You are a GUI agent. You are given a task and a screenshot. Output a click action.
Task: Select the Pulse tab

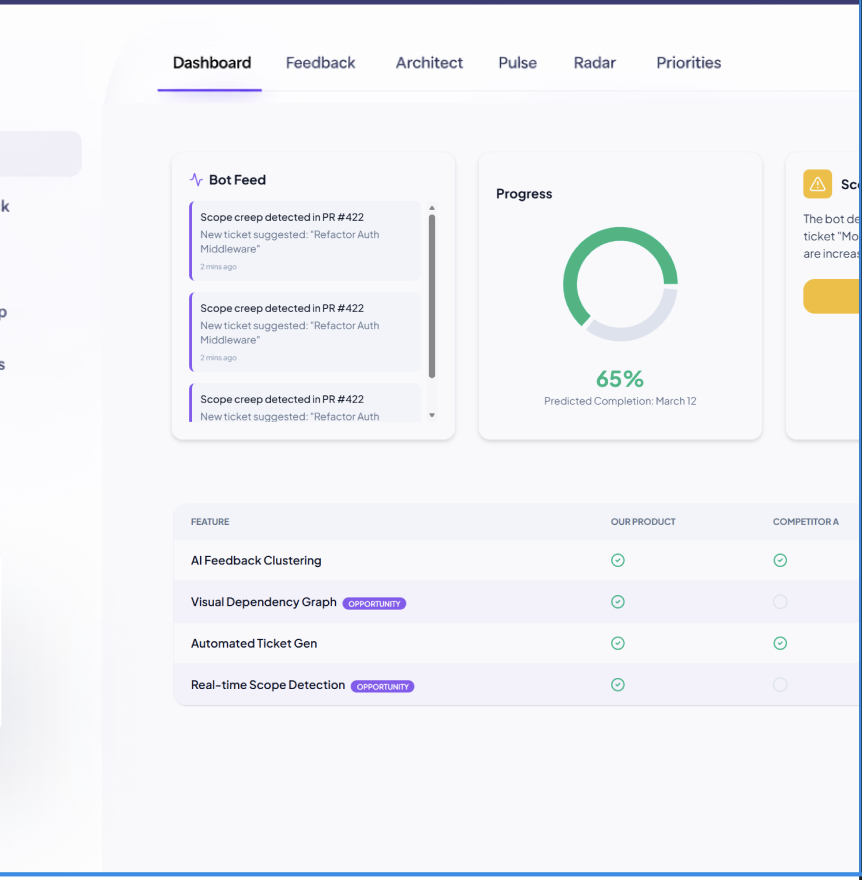coord(517,62)
